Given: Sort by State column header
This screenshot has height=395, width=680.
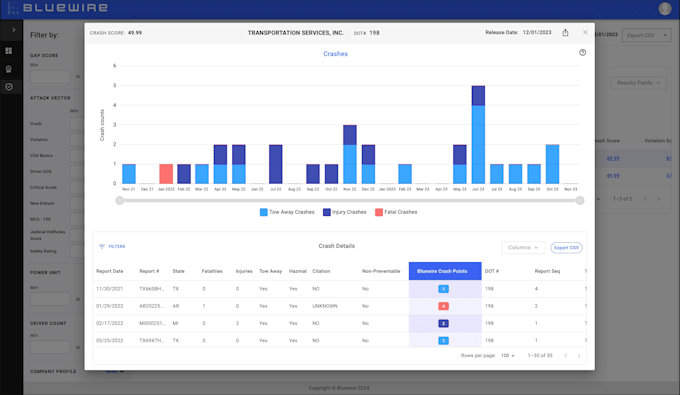Looking at the screenshot, I should (179, 271).
